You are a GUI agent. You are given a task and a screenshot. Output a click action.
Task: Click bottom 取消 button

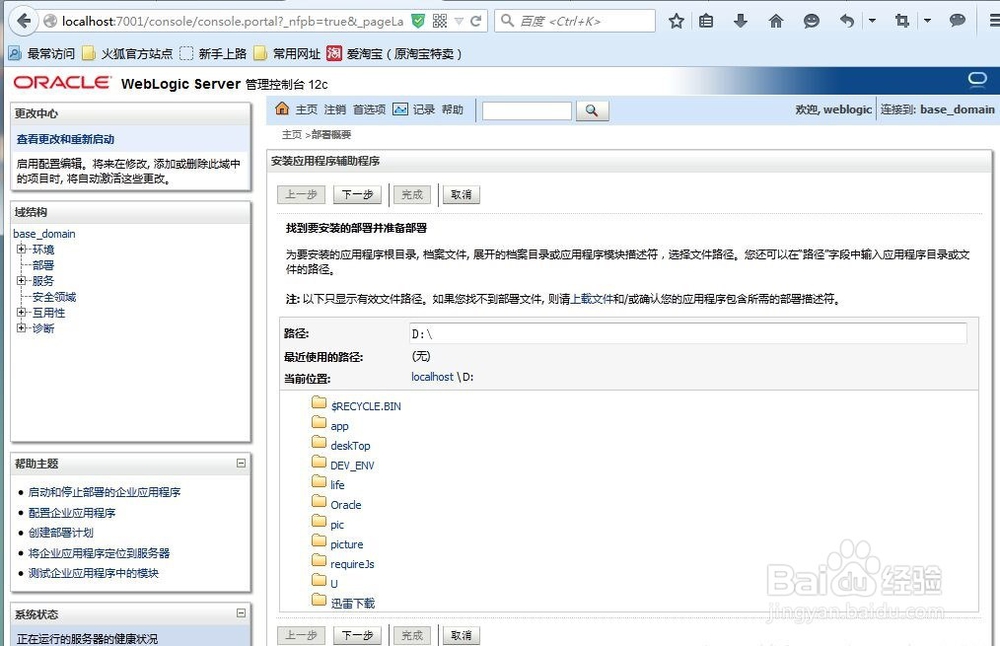461,635
